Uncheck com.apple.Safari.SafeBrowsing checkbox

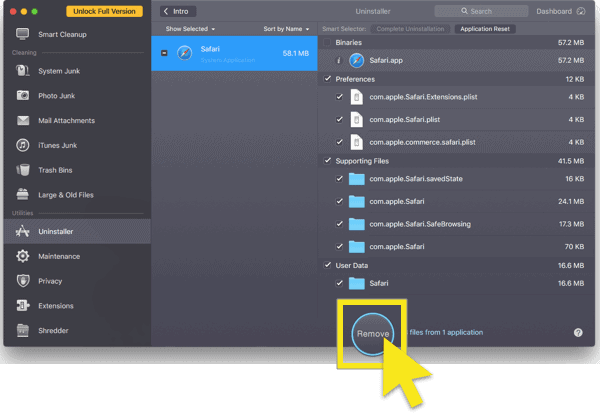(x=339, y=224)
